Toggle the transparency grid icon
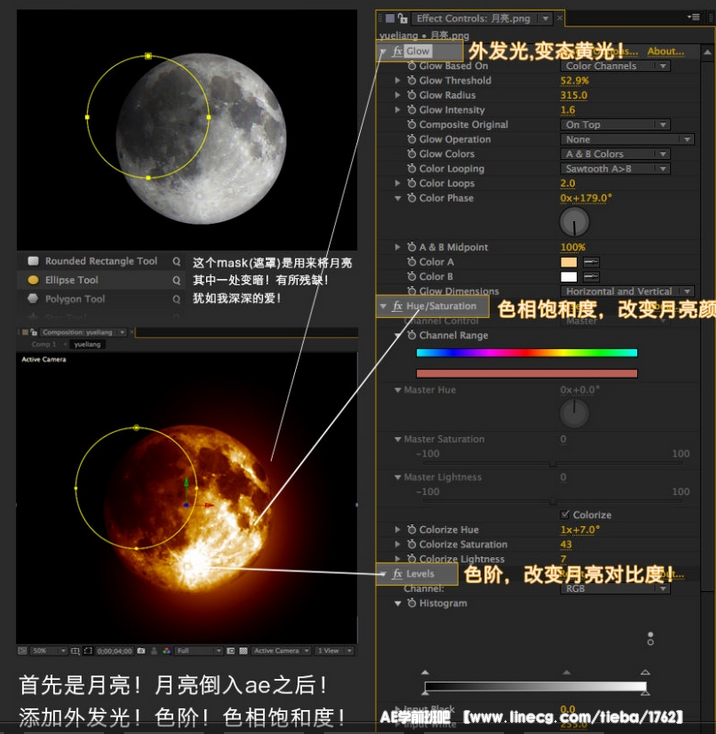The image size is (716, 734). click(x=243, y=651)
